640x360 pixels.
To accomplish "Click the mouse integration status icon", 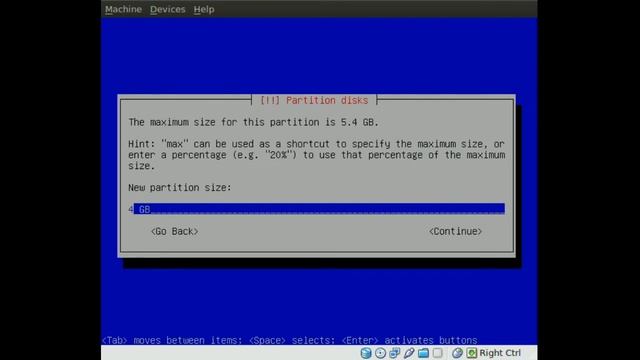I will [x=457, y=353].
